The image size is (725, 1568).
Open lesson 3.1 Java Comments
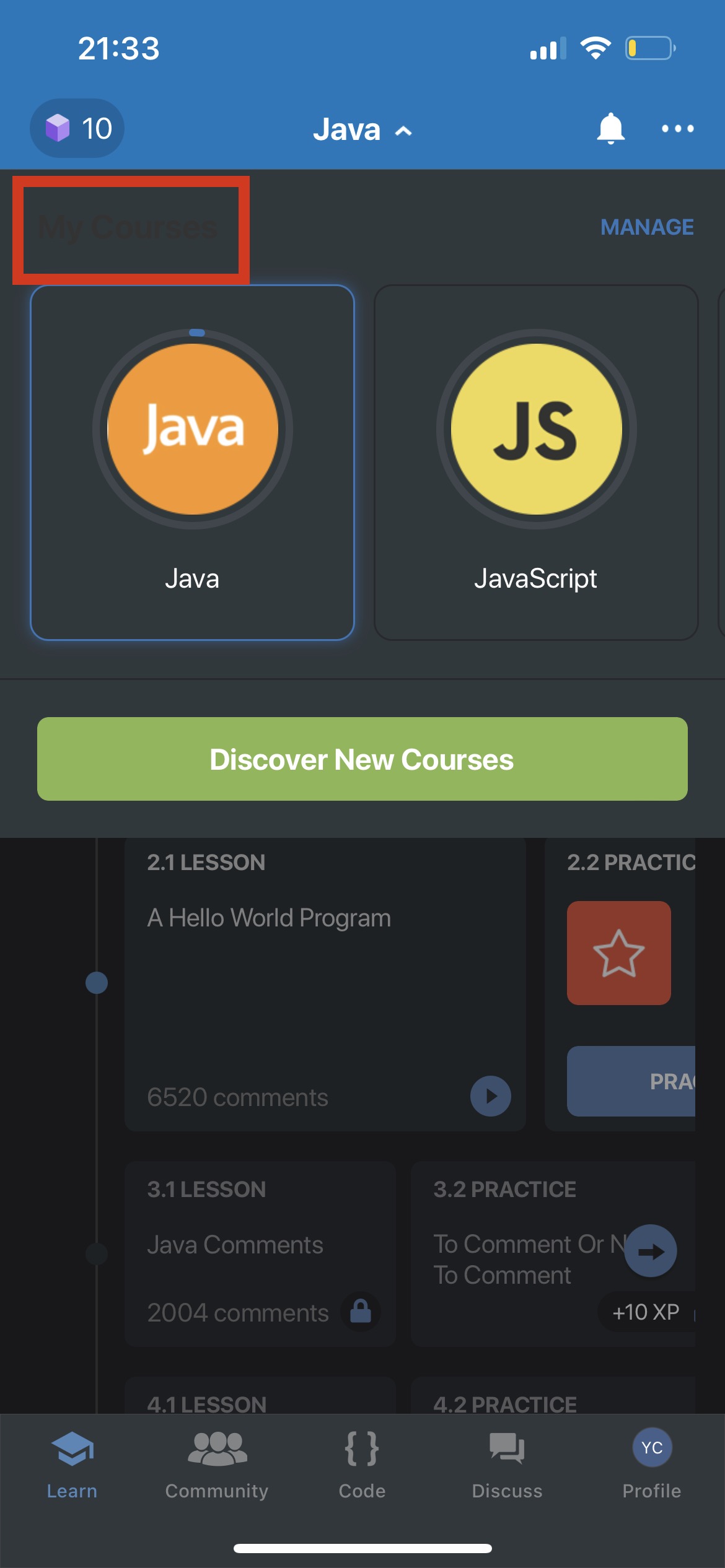[260, 1254]
